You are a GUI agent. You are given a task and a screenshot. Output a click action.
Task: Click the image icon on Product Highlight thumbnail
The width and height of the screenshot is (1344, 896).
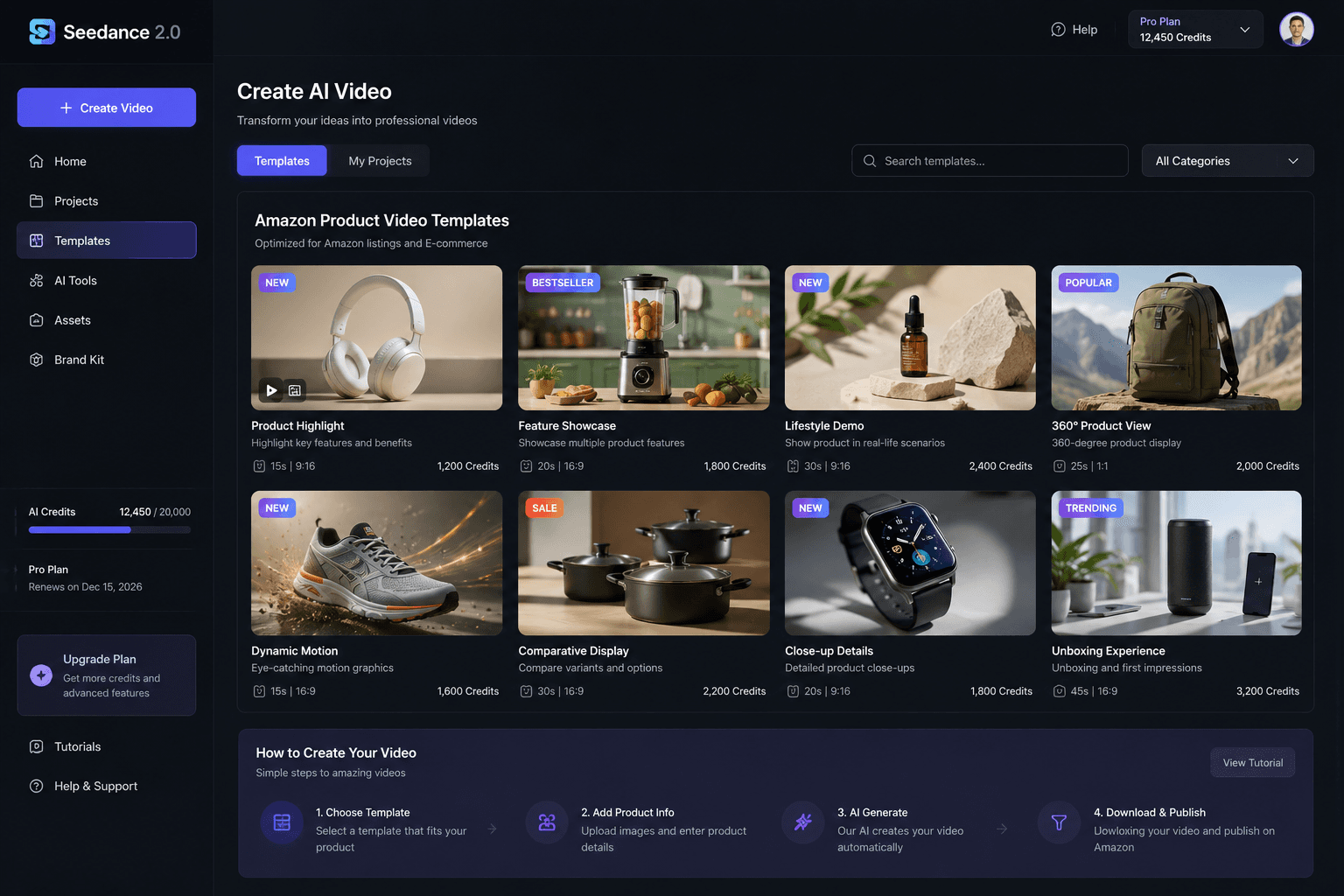pyautogui.click(x=295, y=390)
